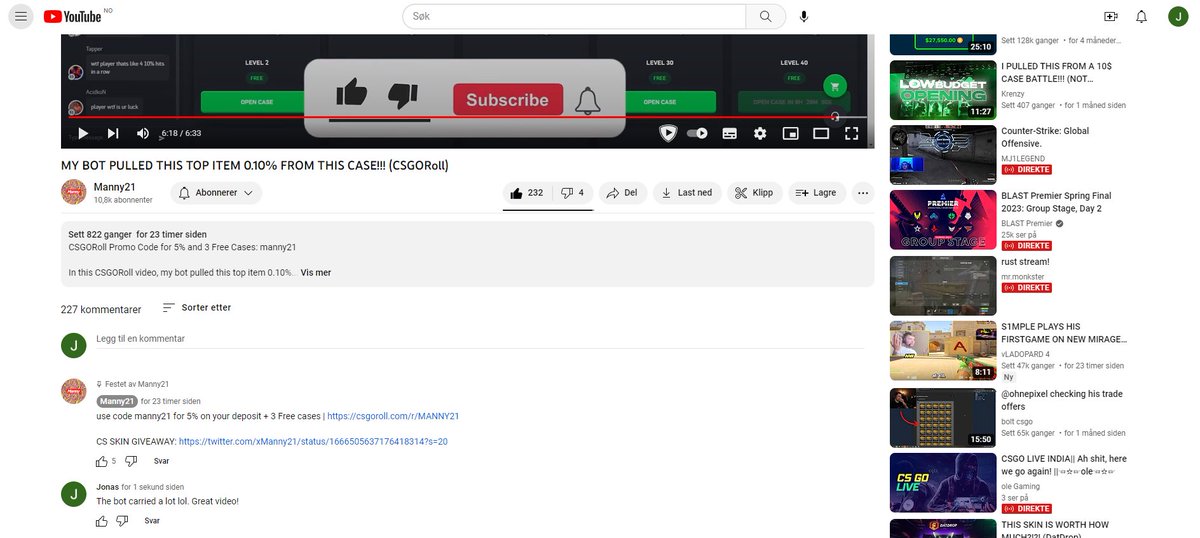Open Jonas commenter name
Screen dimensions: 1200x538
coord(107,487)
